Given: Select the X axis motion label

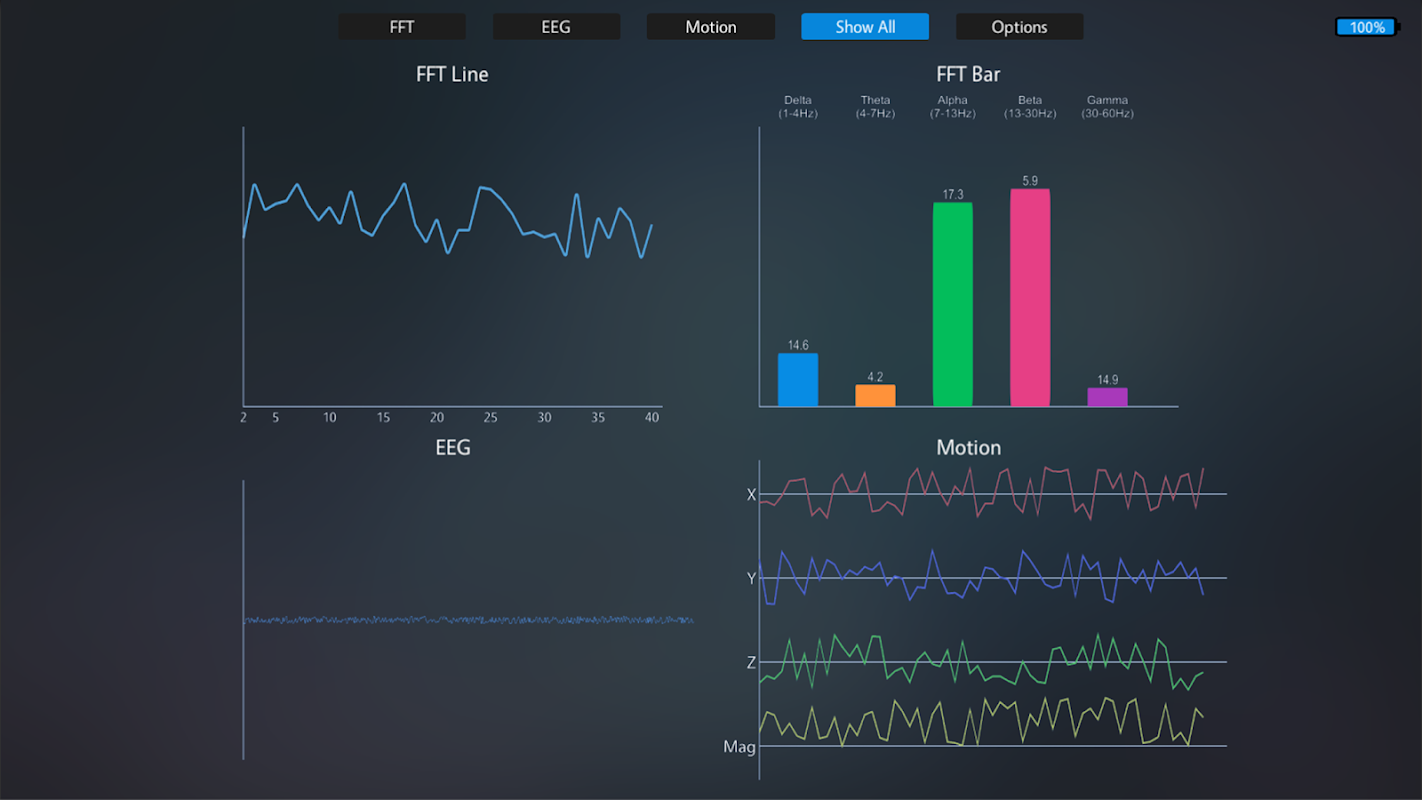Looking at the screenshot, I should click(x=751, y=494).
